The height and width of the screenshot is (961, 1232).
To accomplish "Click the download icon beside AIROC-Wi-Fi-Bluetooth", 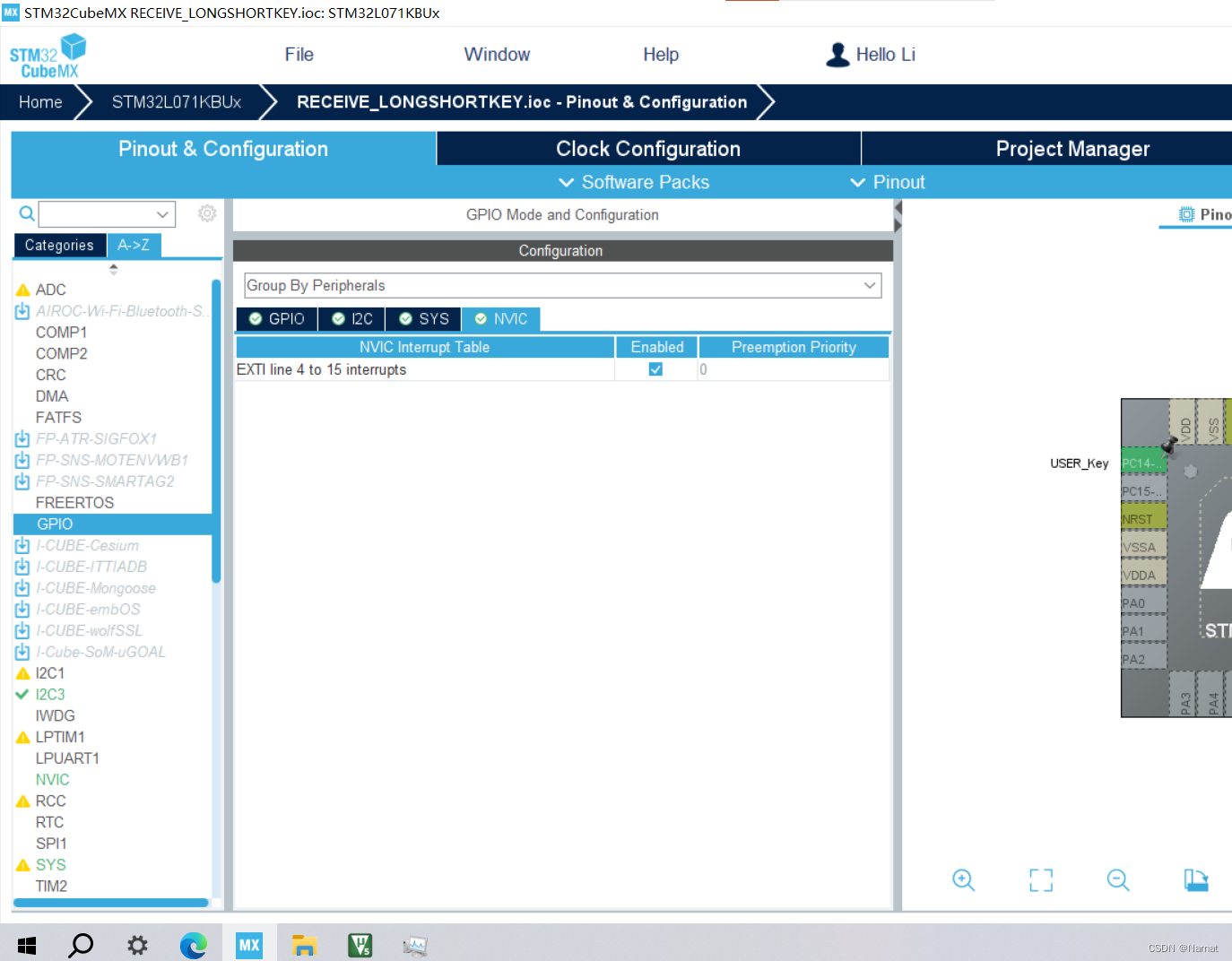I will (22, 311).
